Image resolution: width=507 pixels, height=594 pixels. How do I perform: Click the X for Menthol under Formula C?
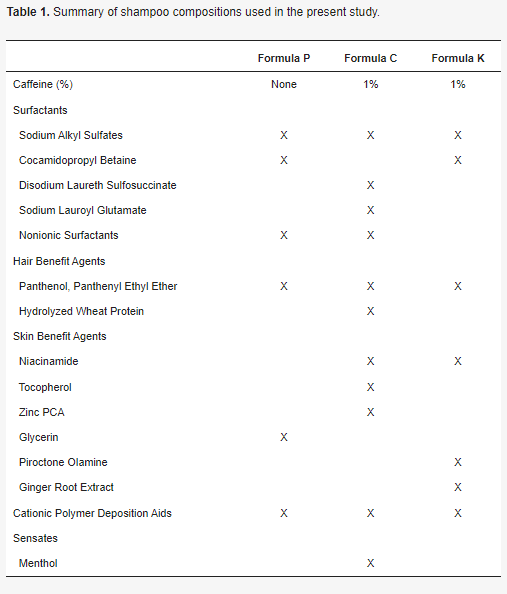coord(370,563)
